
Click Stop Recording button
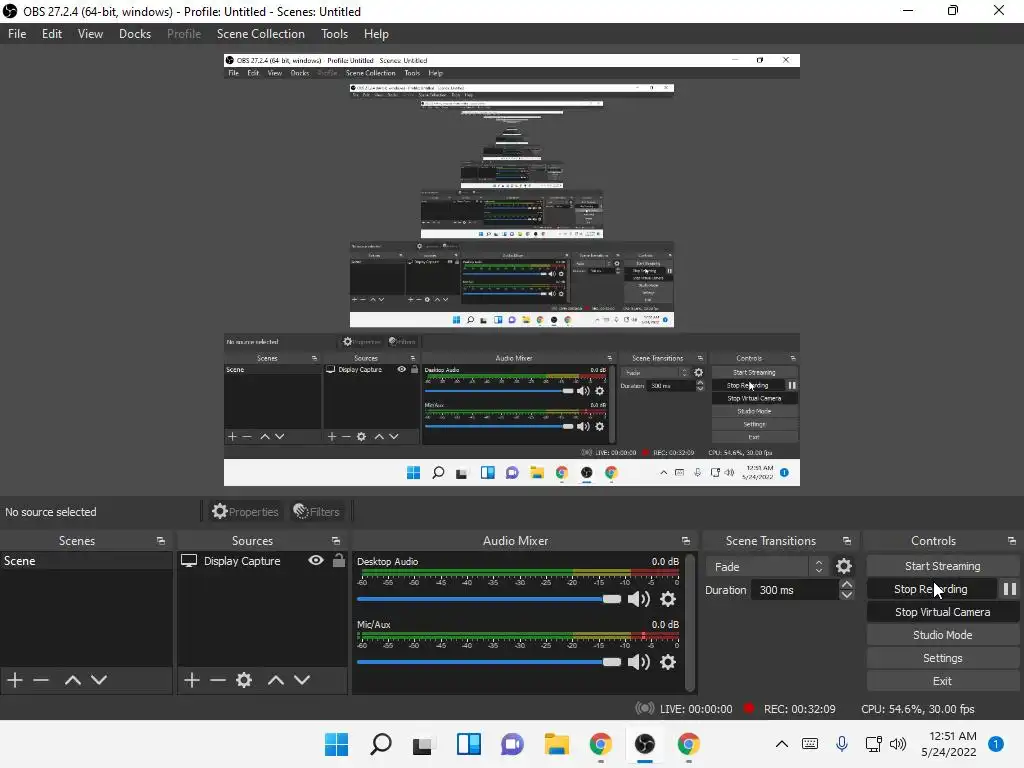pyautogui.click(x=931, y=589)
